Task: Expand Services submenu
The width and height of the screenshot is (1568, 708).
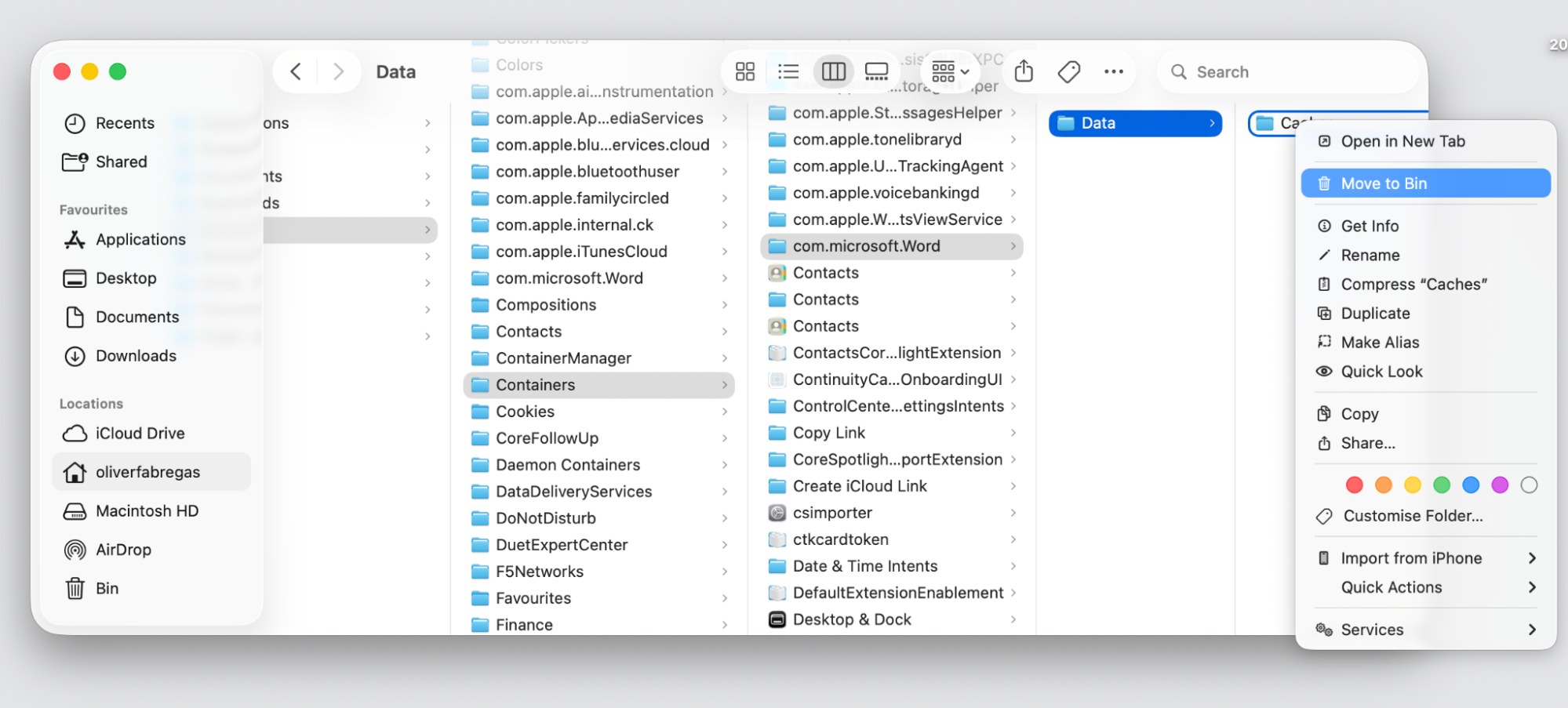Action: (1425, 630)
